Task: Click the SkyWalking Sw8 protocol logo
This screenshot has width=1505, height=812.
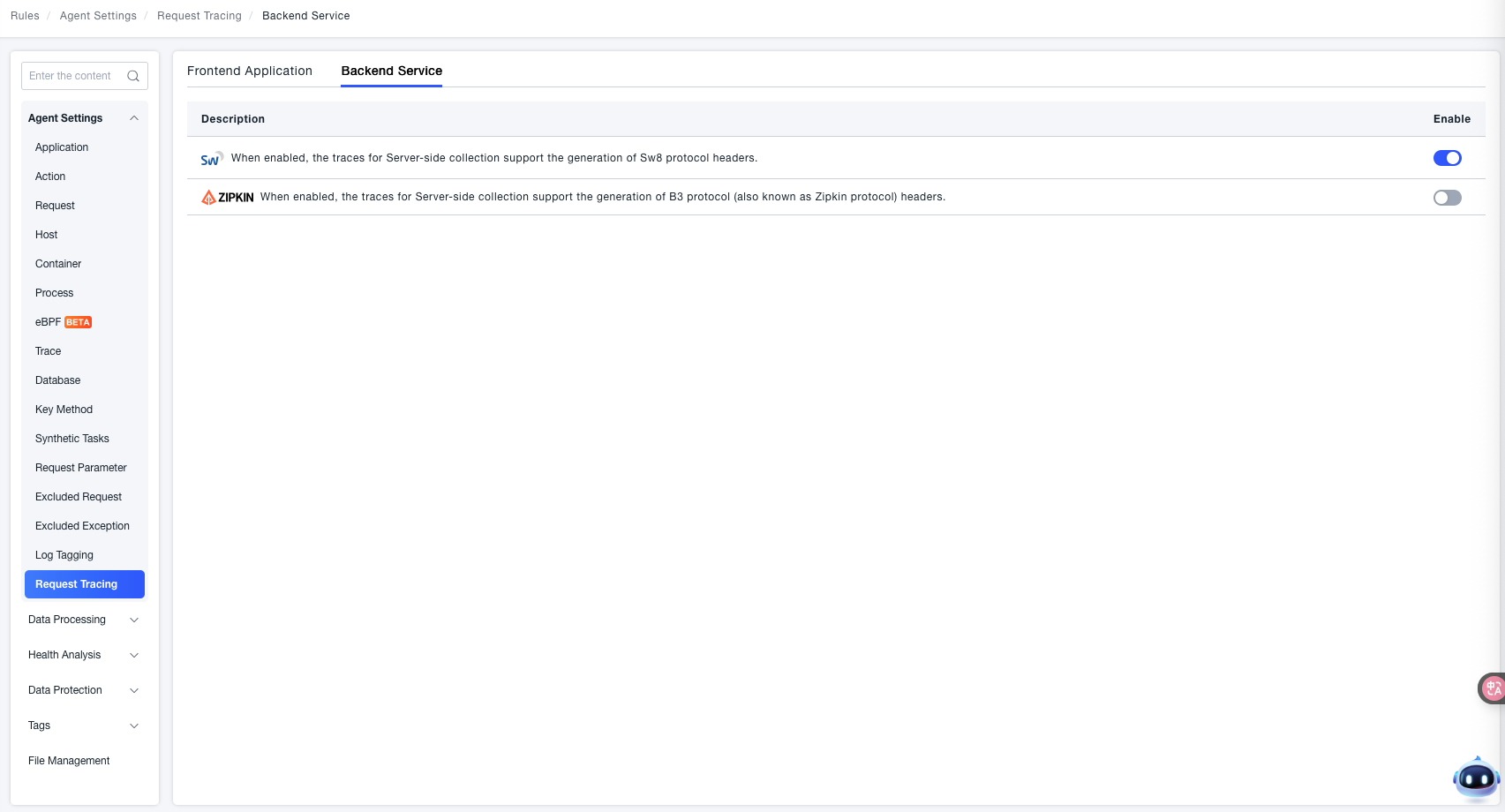Action: [211, 159]
